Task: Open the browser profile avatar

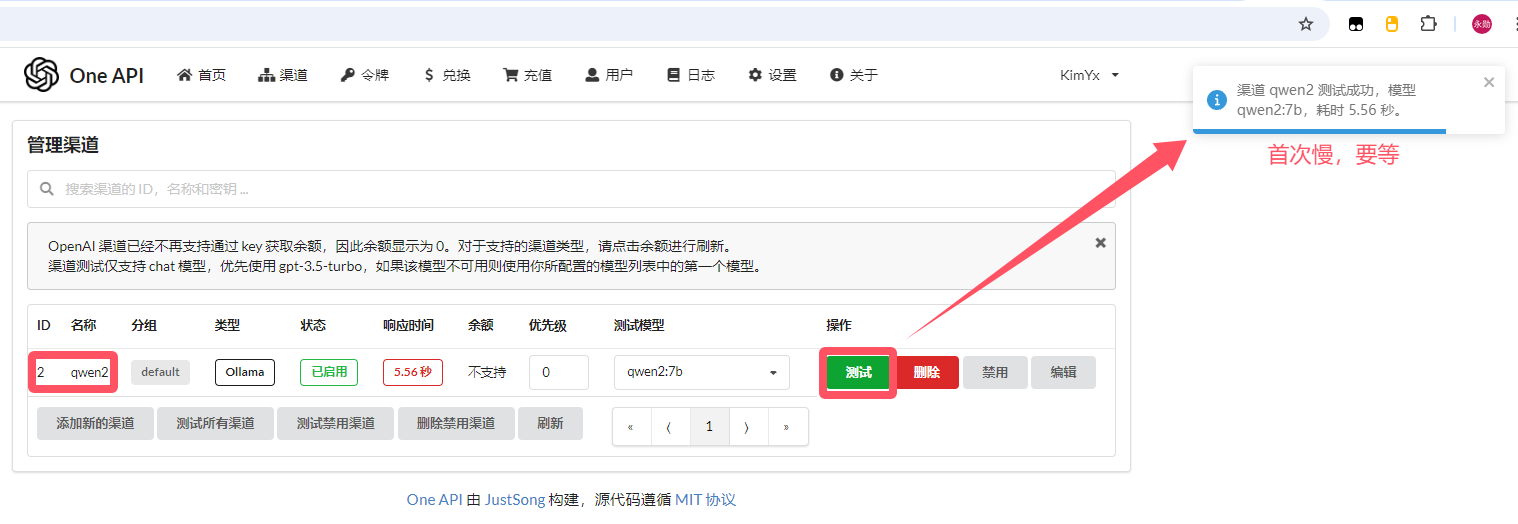Action: pyautogui.click(x=1482, y=24)
